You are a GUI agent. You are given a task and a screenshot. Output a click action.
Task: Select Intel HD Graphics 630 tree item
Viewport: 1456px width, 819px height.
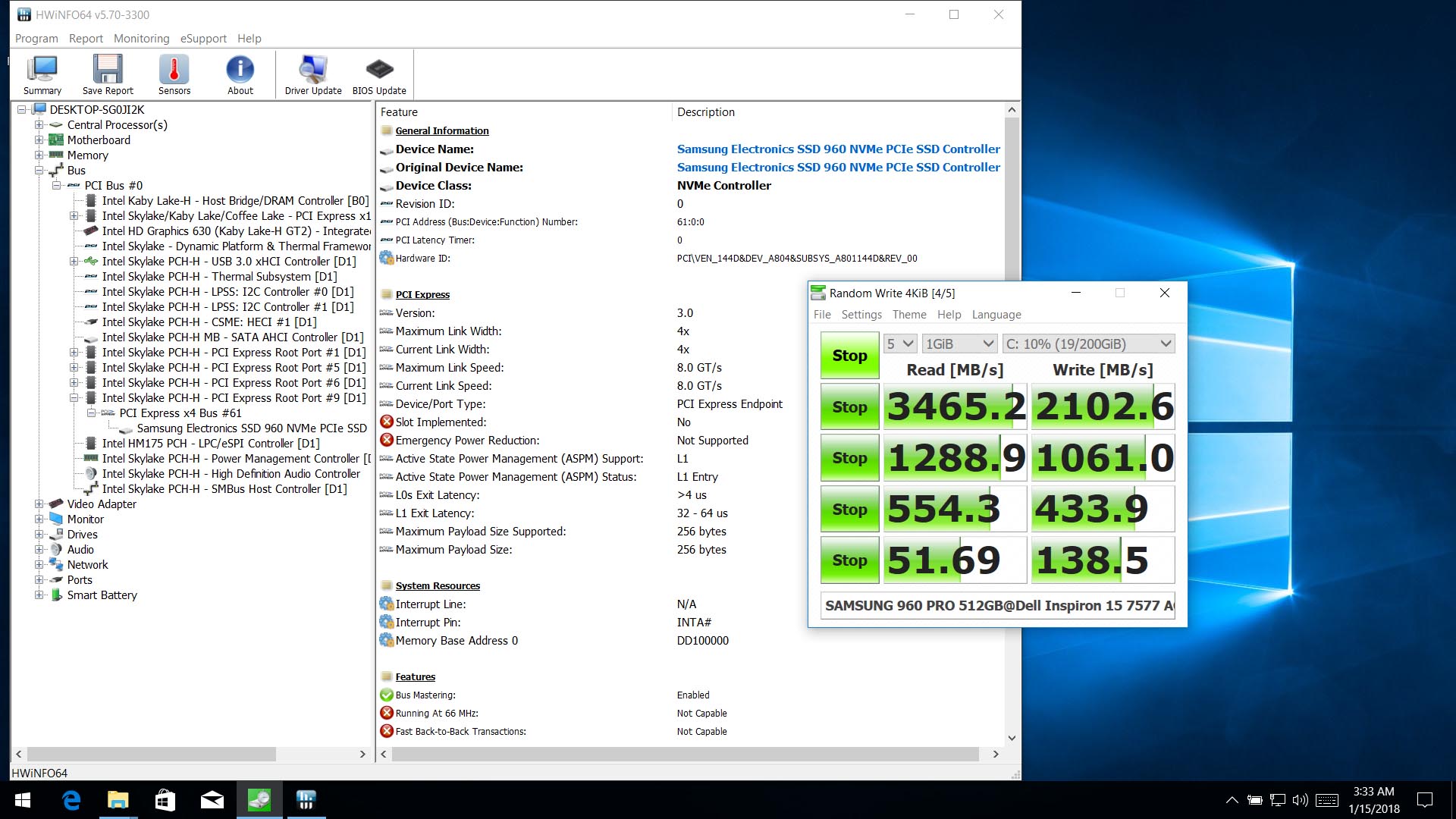tap(237, 231)
